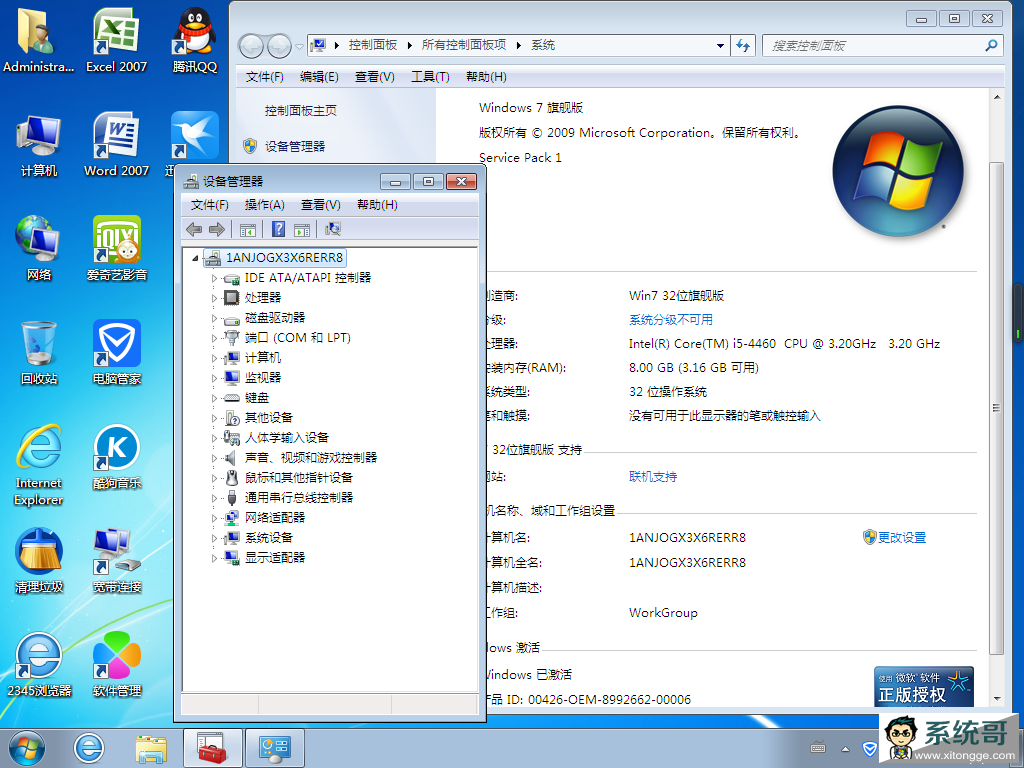Viewport: 1024px width, 768px height.
Task: Select the 键盘 tree item
Action: [257, 398]
